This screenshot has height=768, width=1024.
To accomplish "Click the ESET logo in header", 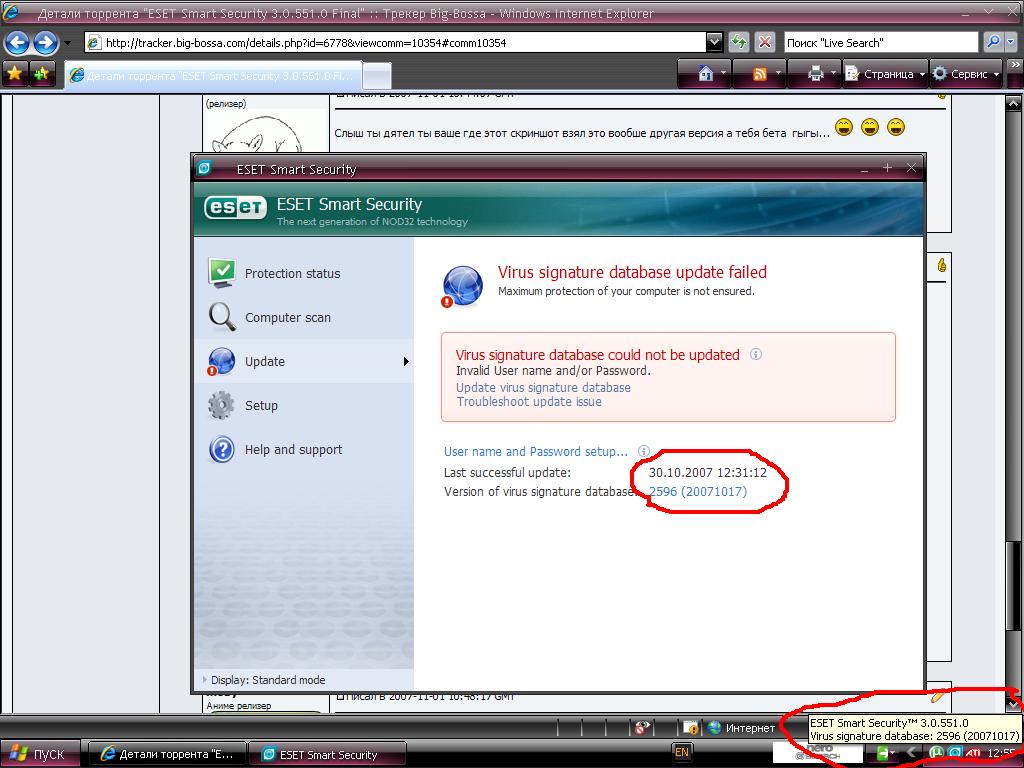I will [235, 208].
